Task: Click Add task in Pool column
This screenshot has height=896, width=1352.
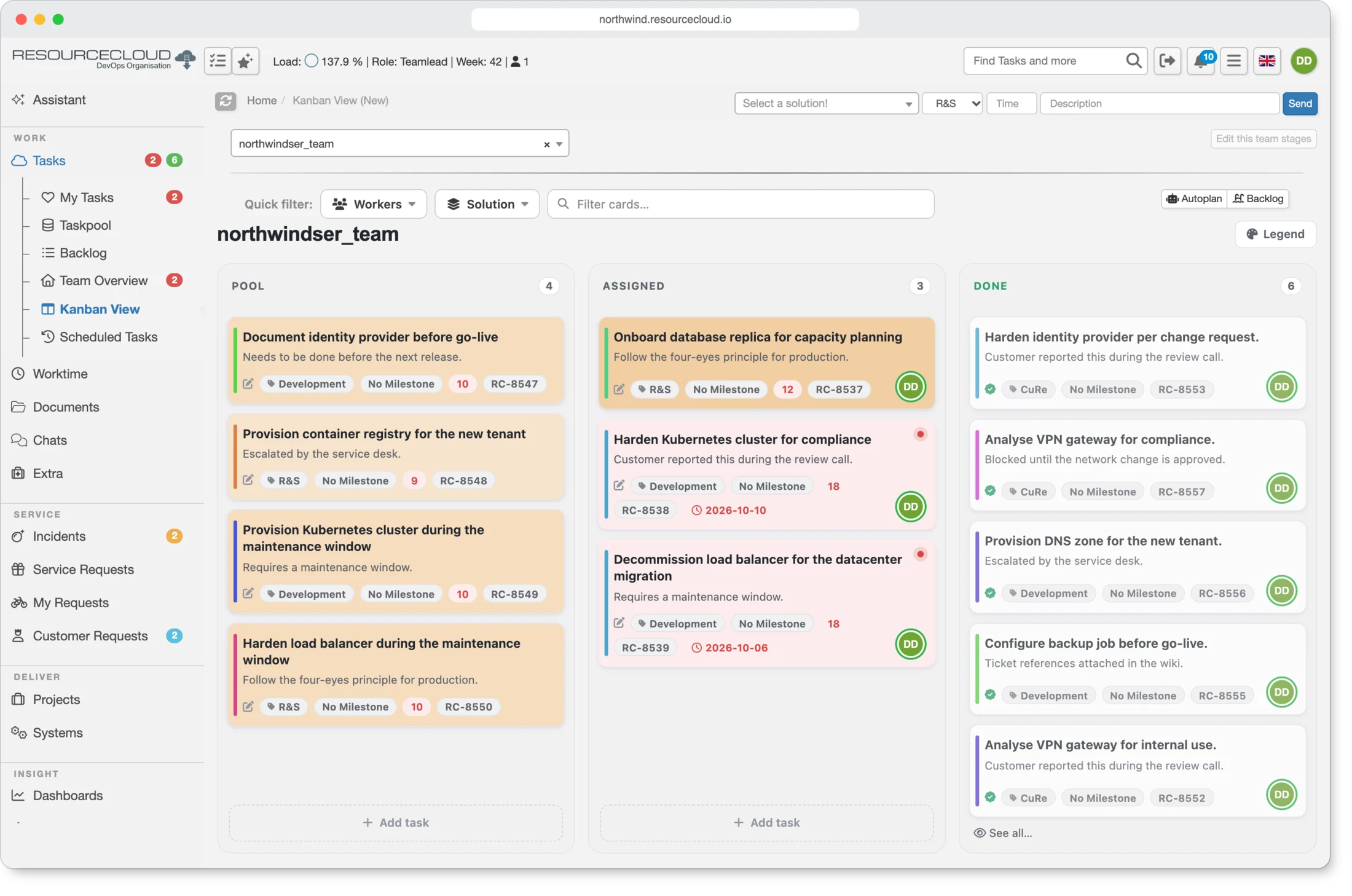Action: 396,822
